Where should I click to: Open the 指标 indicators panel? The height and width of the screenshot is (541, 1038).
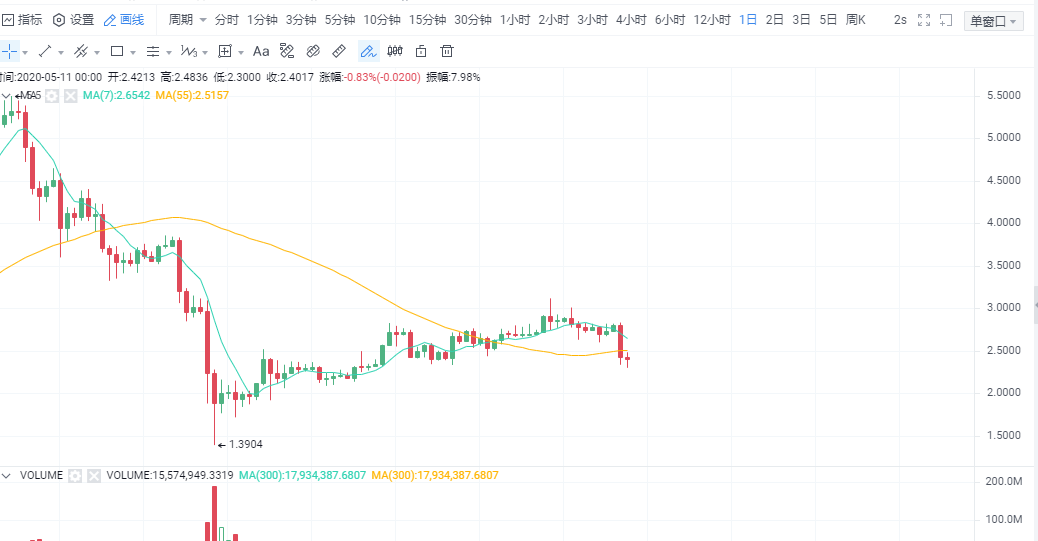[23, 20]
